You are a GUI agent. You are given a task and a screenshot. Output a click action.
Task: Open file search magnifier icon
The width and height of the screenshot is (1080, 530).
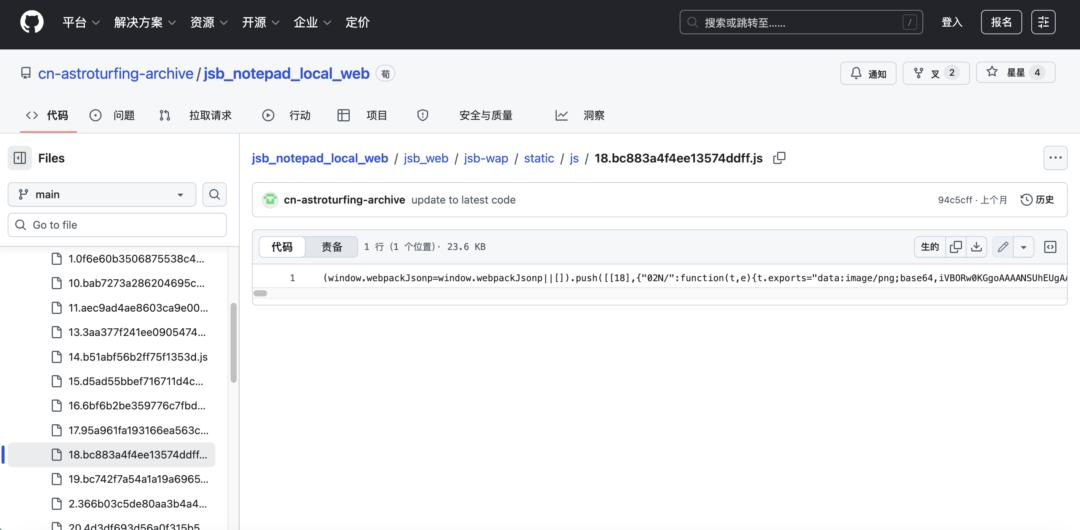pos(214,194)
